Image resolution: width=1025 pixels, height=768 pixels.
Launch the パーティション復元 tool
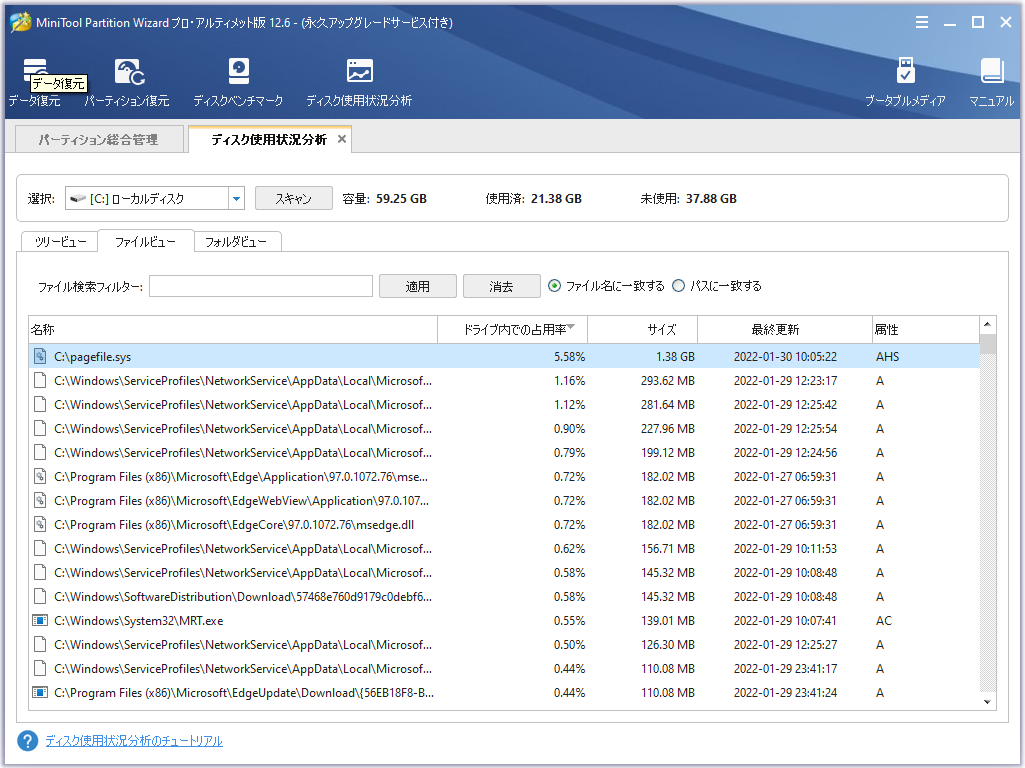click(x=127, y=82)
